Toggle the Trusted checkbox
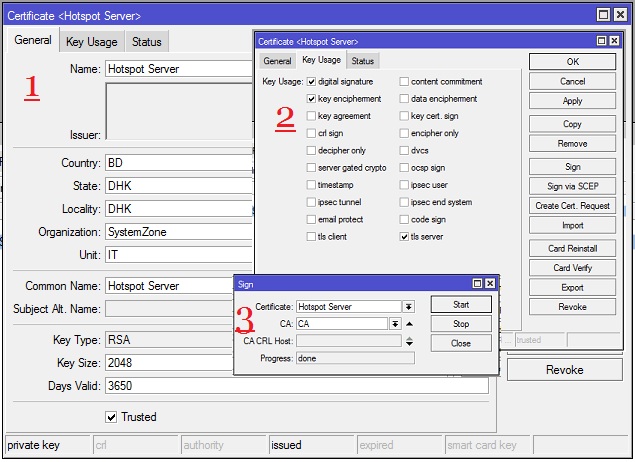 [x=111, y=417]
